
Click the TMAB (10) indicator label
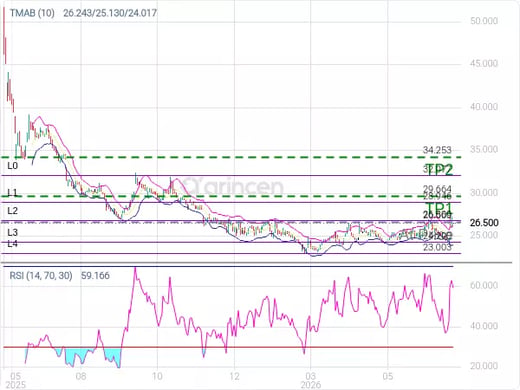point(32,13)
